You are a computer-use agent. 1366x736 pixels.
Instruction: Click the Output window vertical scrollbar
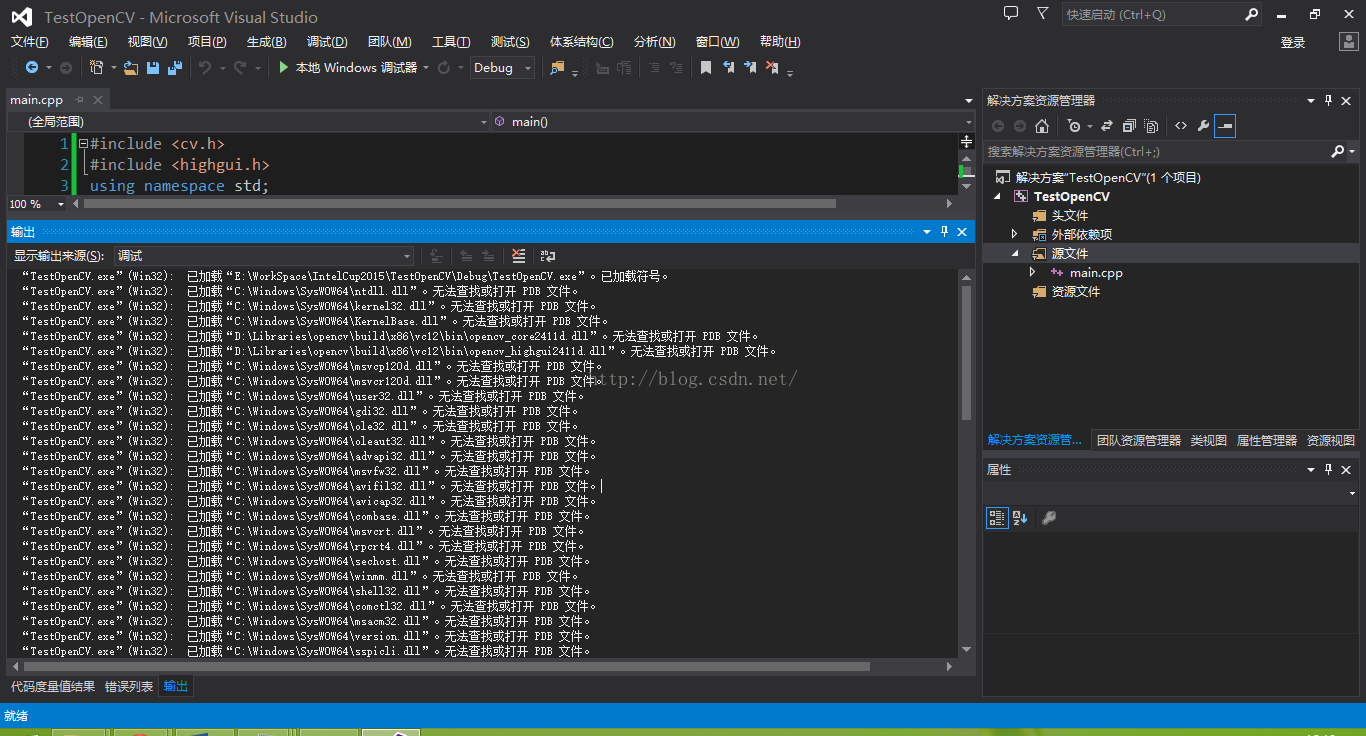pyautogui.click(x=966, y=352)
